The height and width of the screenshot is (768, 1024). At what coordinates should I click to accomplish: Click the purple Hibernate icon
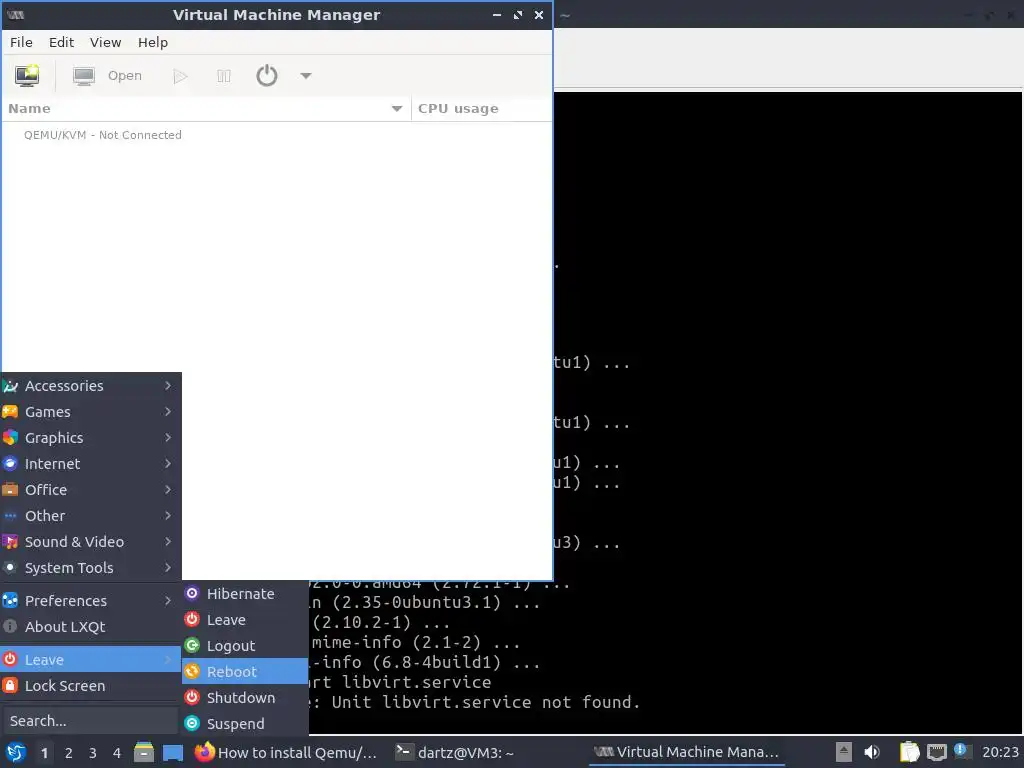point(192,594)
